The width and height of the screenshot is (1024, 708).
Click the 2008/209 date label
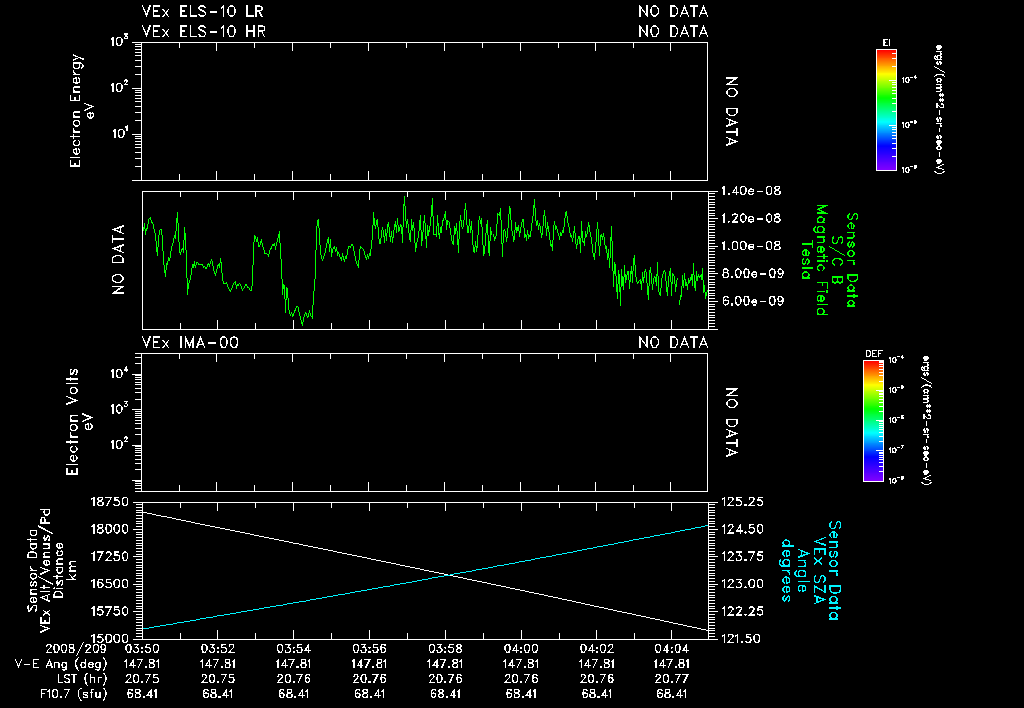(x=76, y=649)
